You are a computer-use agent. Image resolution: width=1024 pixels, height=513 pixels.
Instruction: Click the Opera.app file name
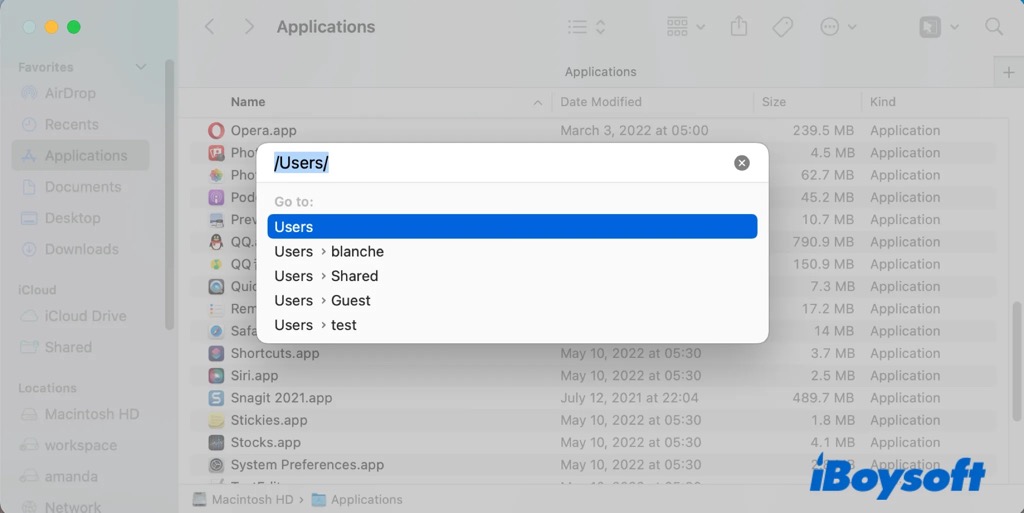point(263,131)
